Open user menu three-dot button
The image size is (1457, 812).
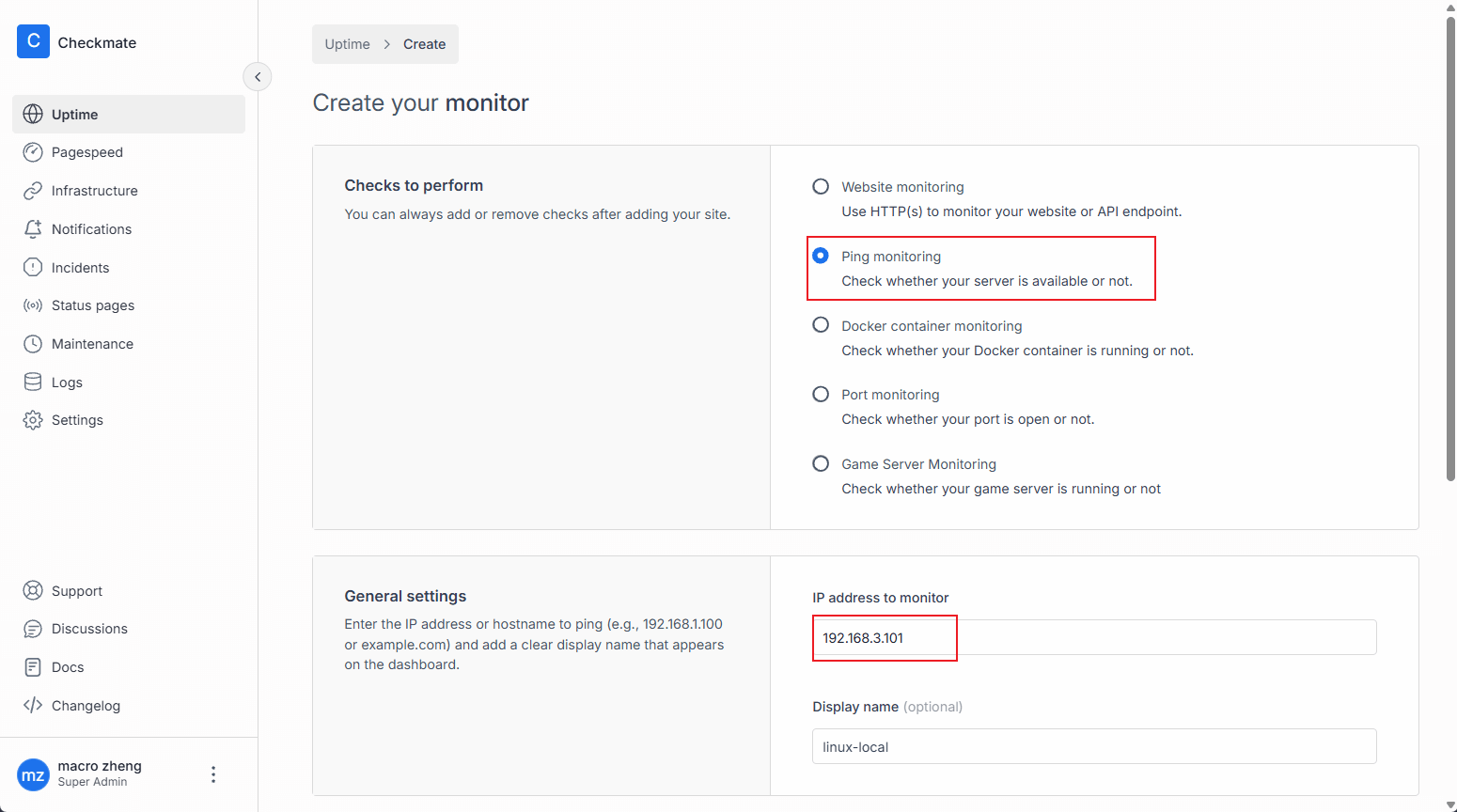click(x=213, y=774)
